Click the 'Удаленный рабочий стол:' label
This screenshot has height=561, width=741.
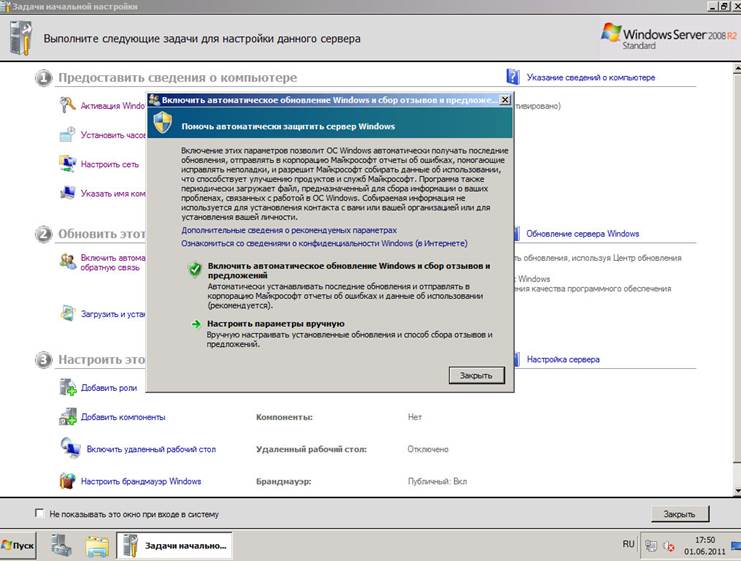pos(311,449)
